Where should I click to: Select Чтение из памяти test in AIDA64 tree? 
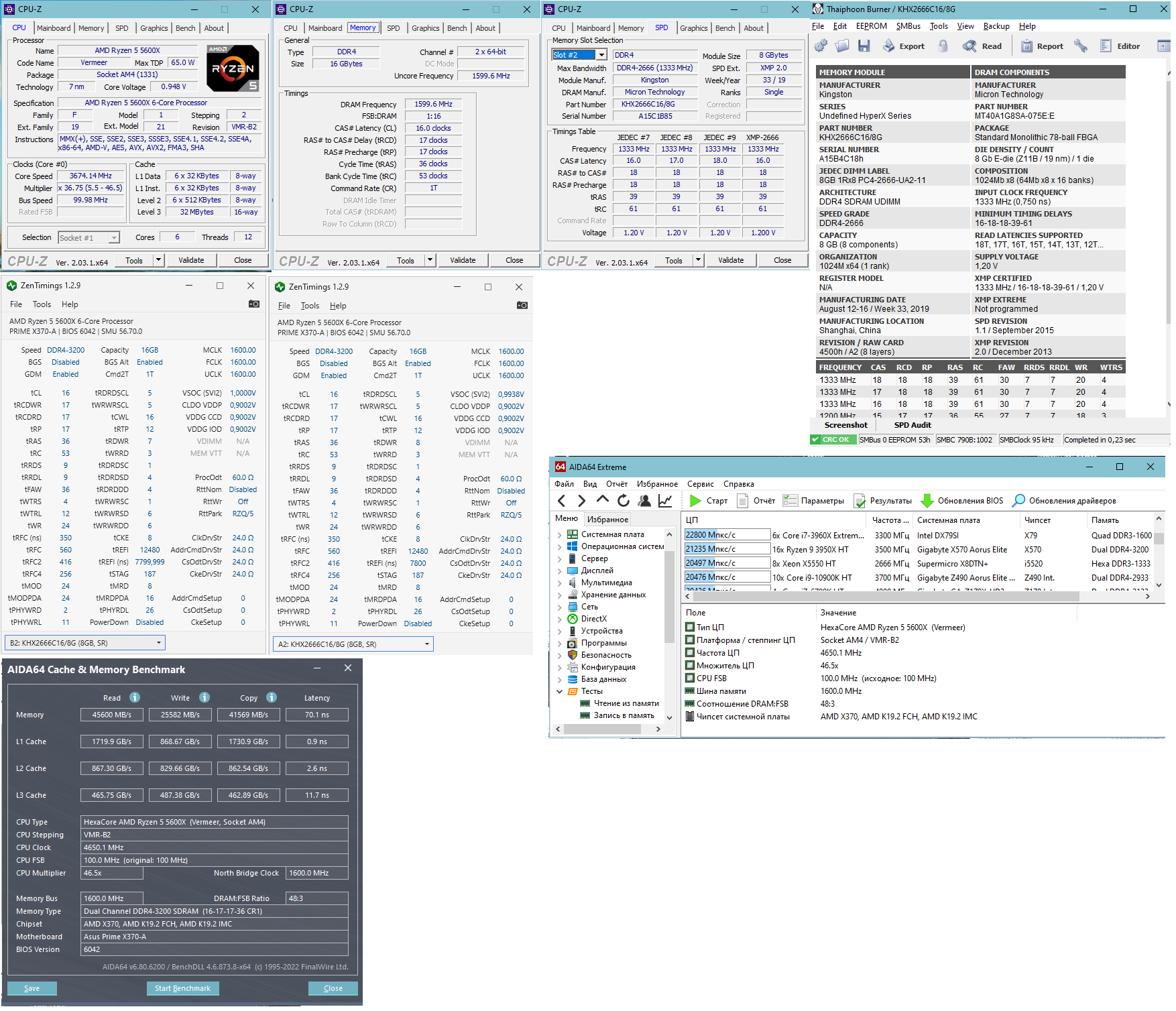[x=626, y=703]
